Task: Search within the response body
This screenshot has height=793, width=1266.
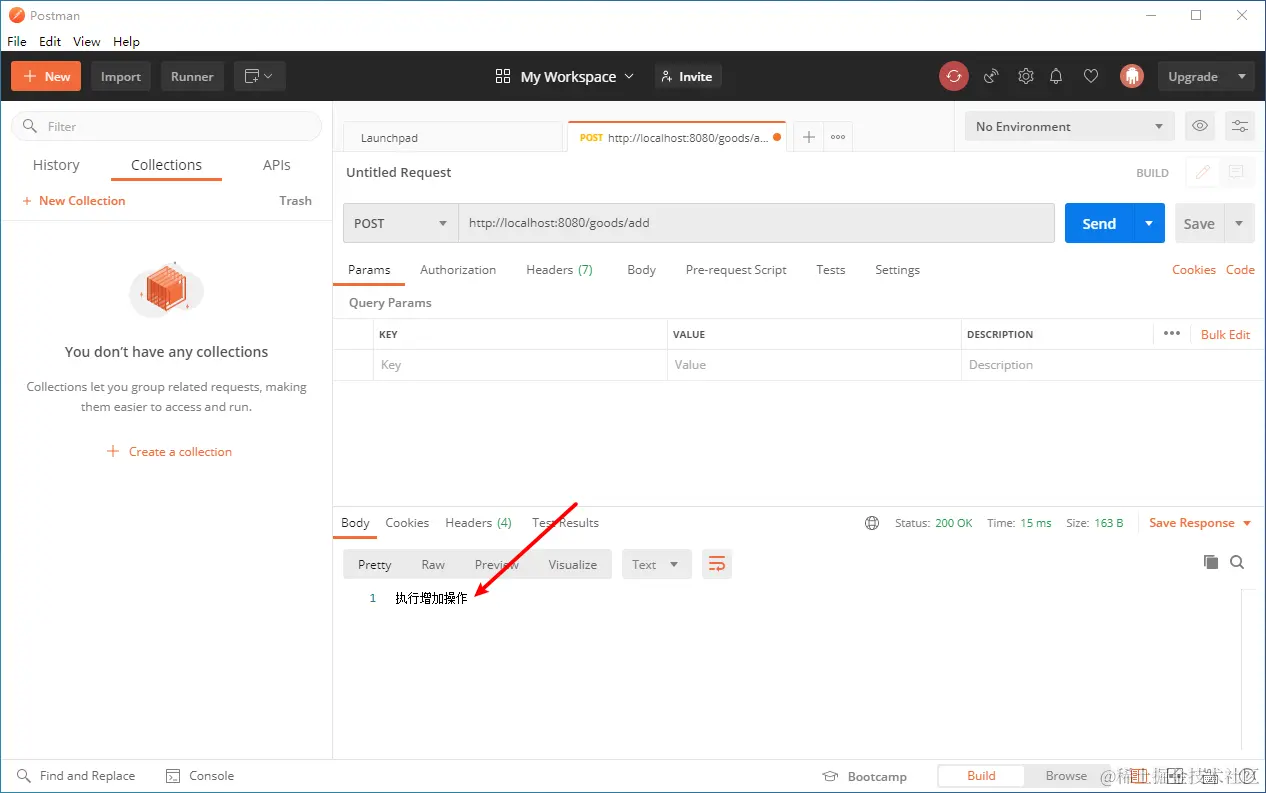Action: pyautogui.click(x=1237, y=562)
